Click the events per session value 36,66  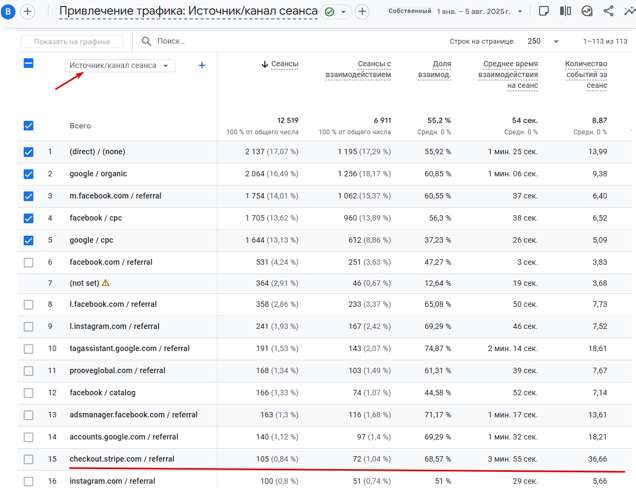(597, 459)
